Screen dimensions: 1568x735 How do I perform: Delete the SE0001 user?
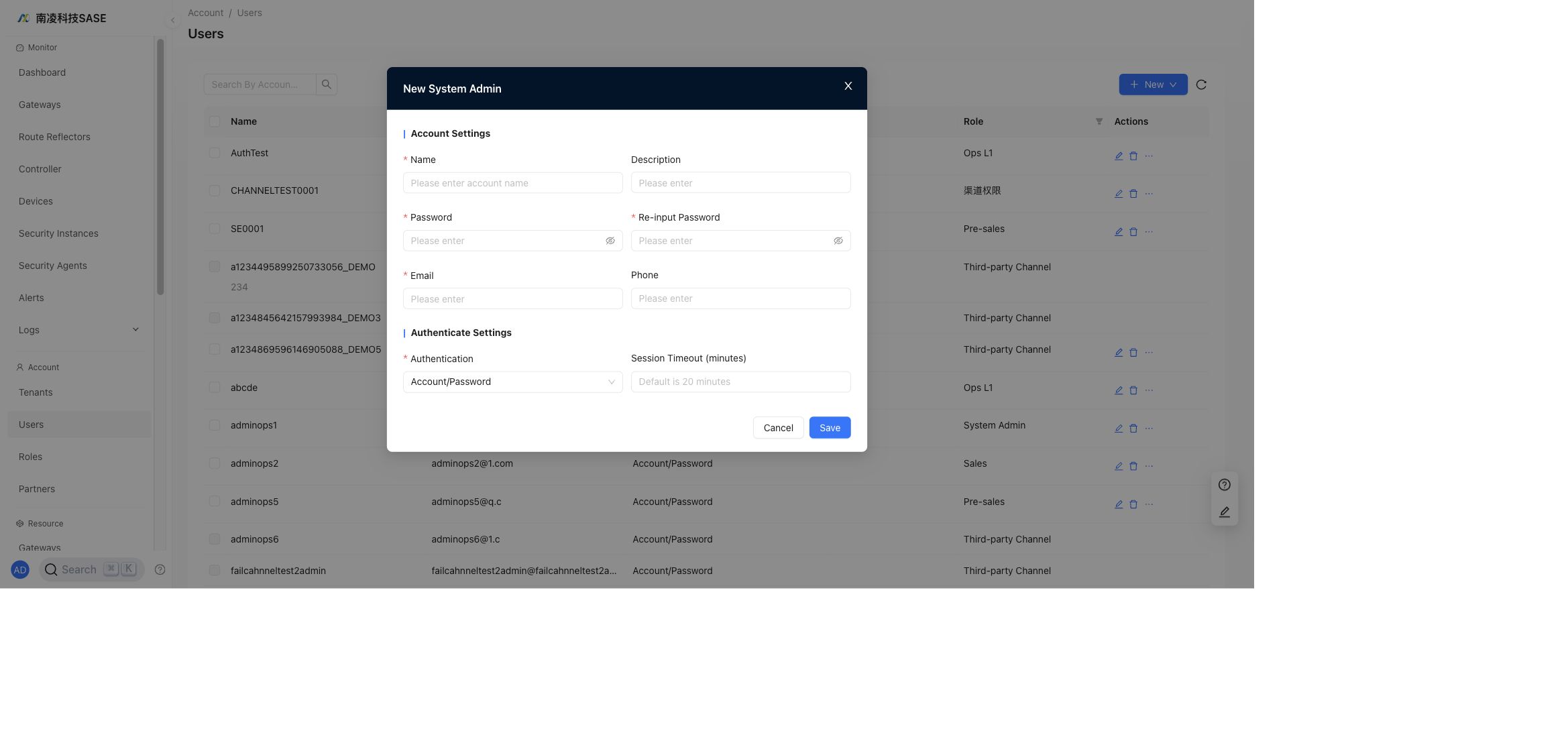pyautogui.click(x=1133, y=232)
